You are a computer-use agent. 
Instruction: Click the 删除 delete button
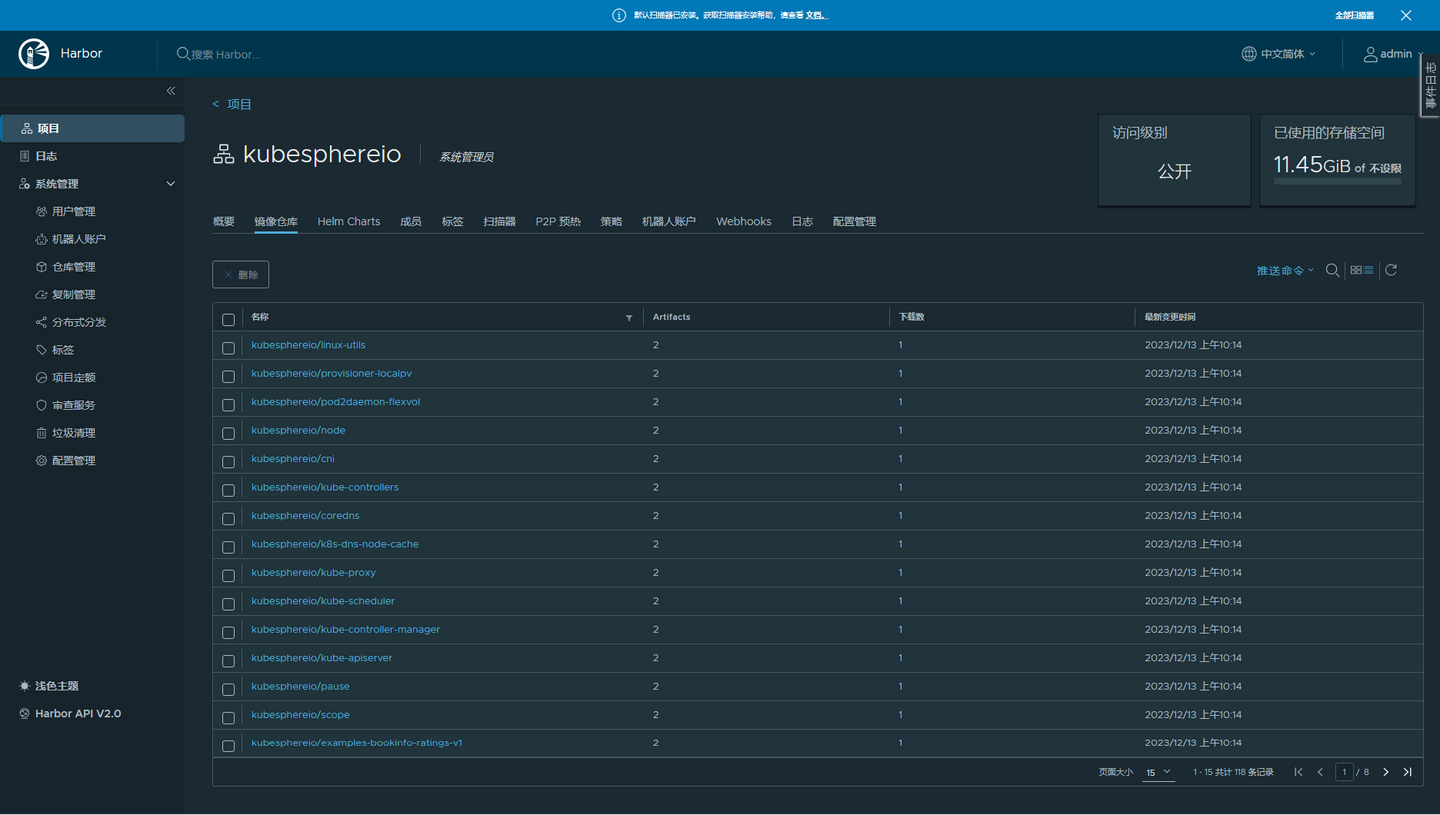(x=240, y=274)
